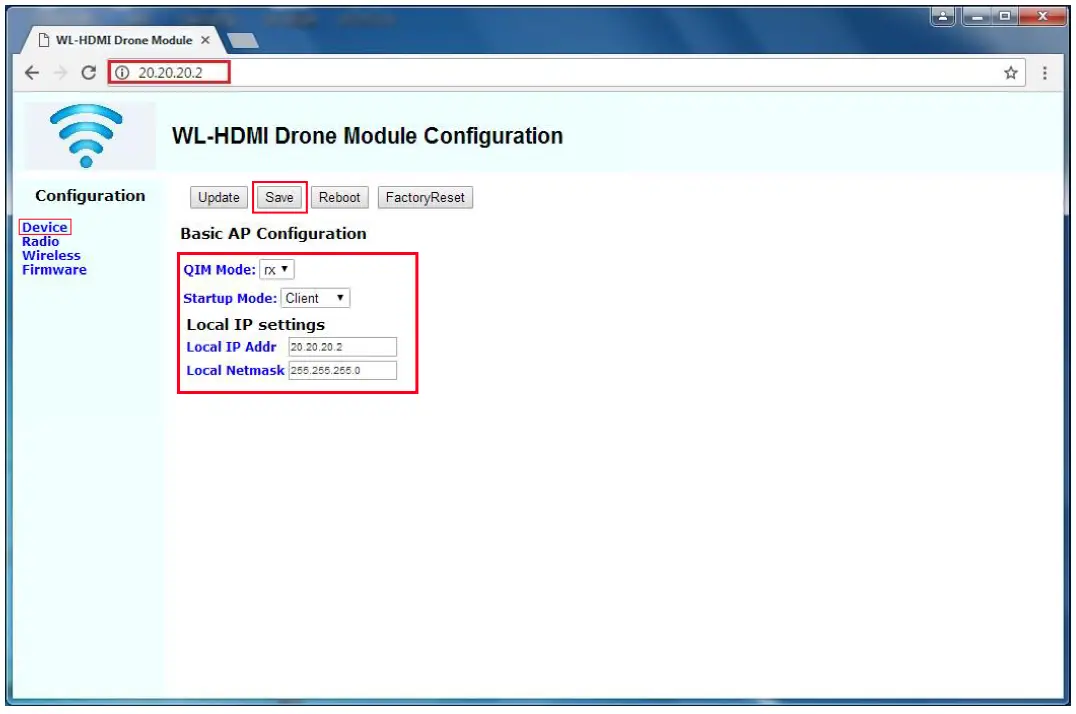The height and width of the screenshot is (714, 1076).
Task: Open the Firmware configuration link
Action: tap(54, 270)
